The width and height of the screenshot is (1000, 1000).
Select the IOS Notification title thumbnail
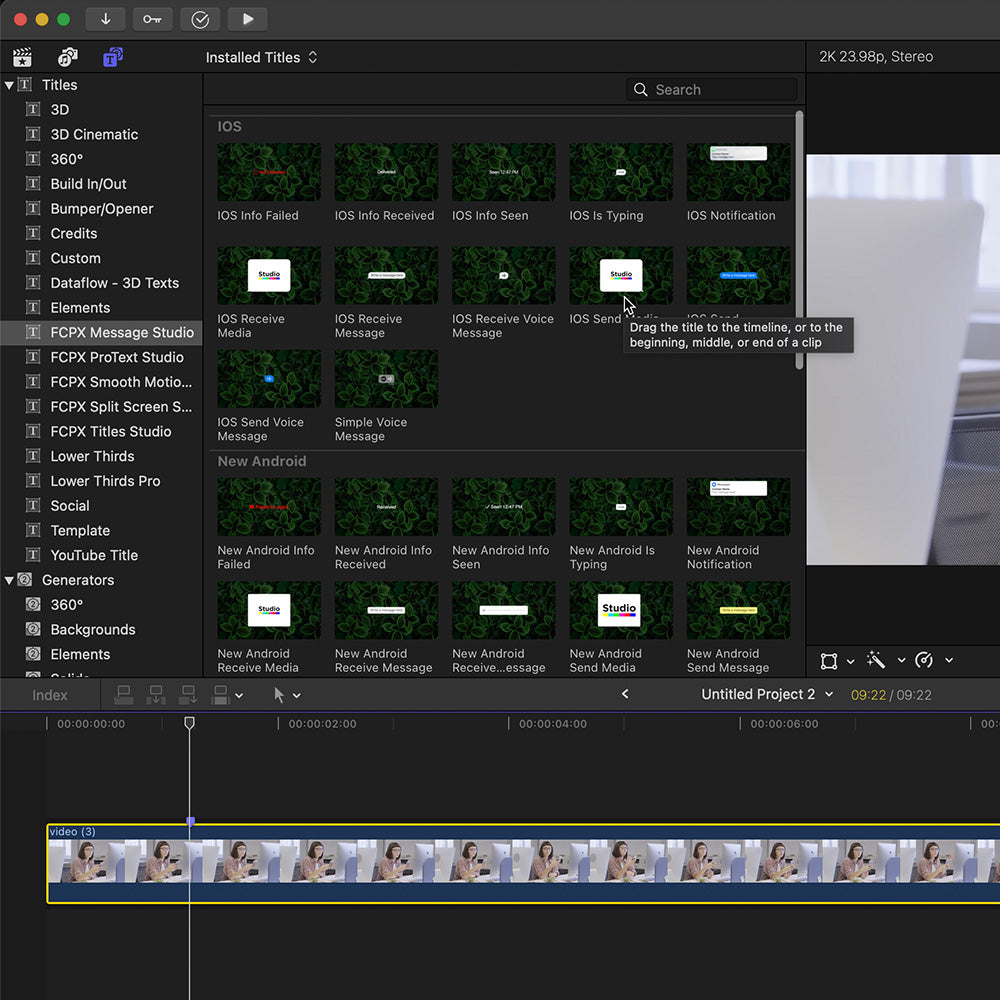click(738, 172)
